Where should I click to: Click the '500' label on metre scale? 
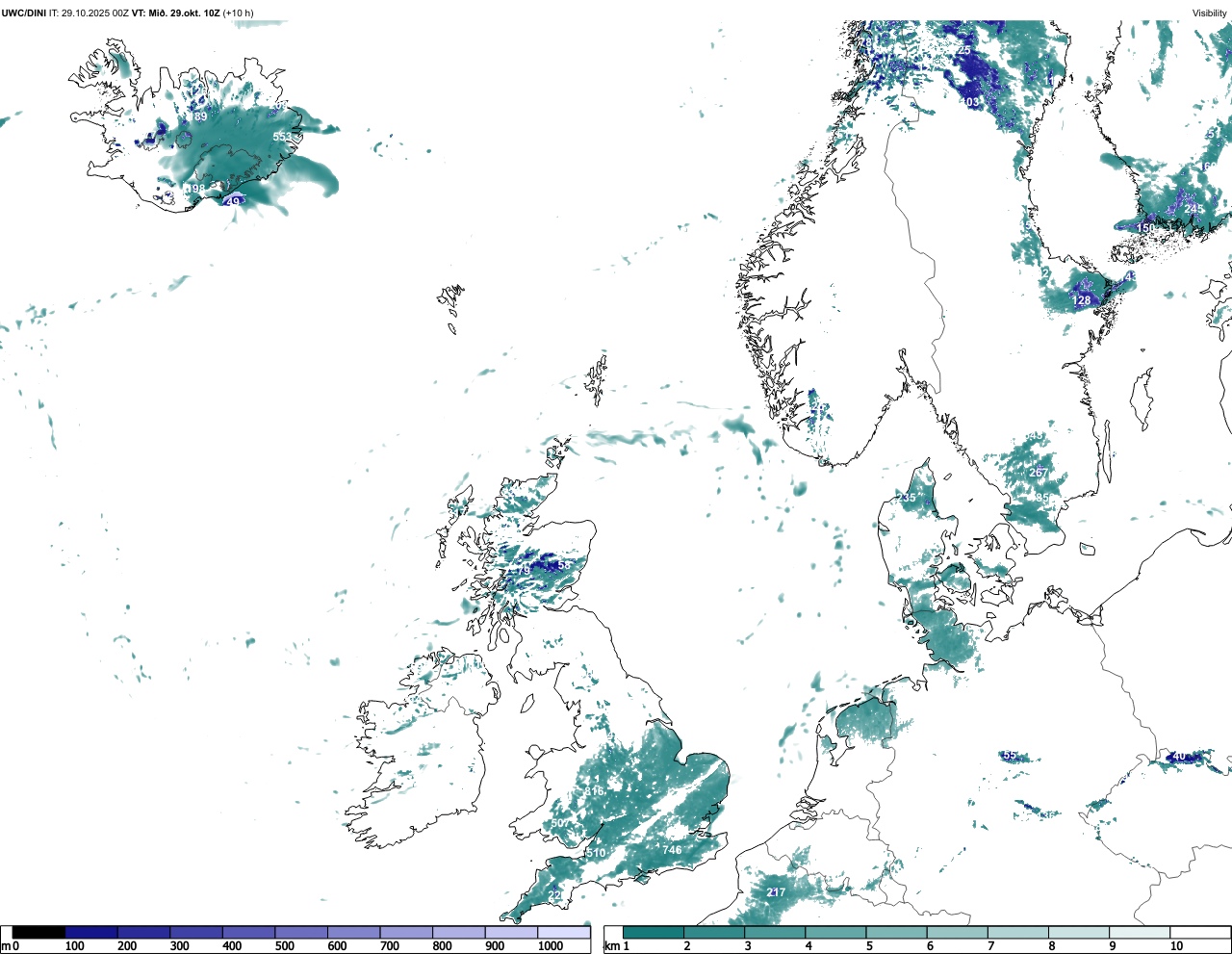point(284,946)
